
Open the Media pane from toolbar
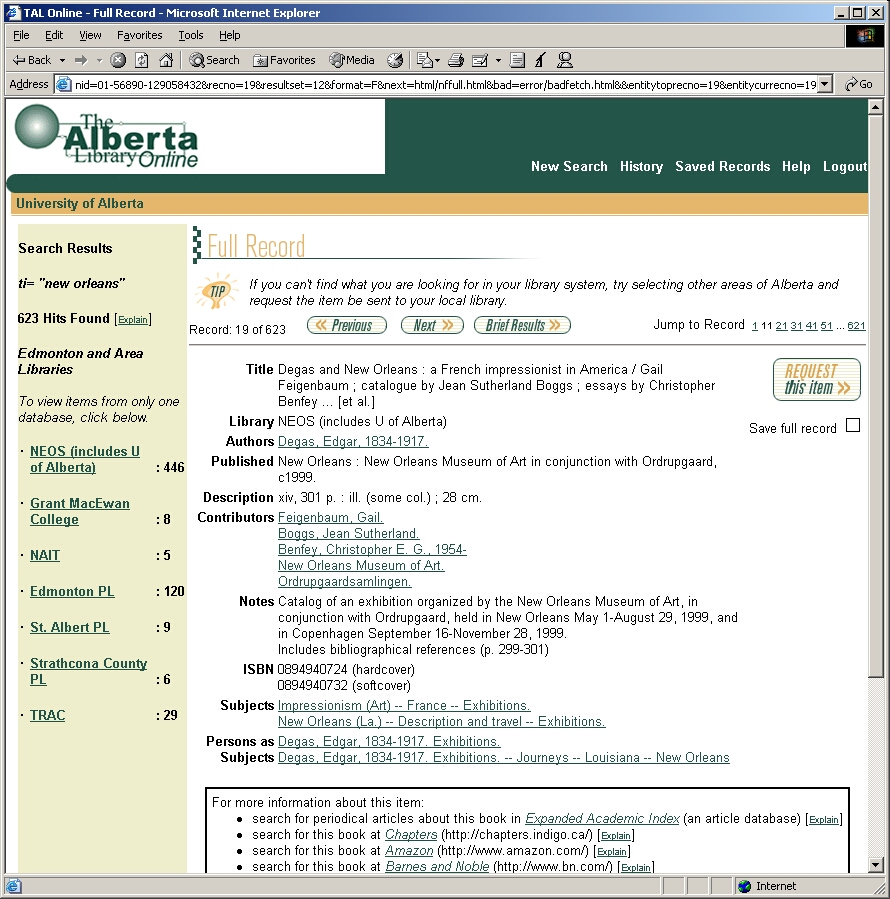tap(352, 60)
